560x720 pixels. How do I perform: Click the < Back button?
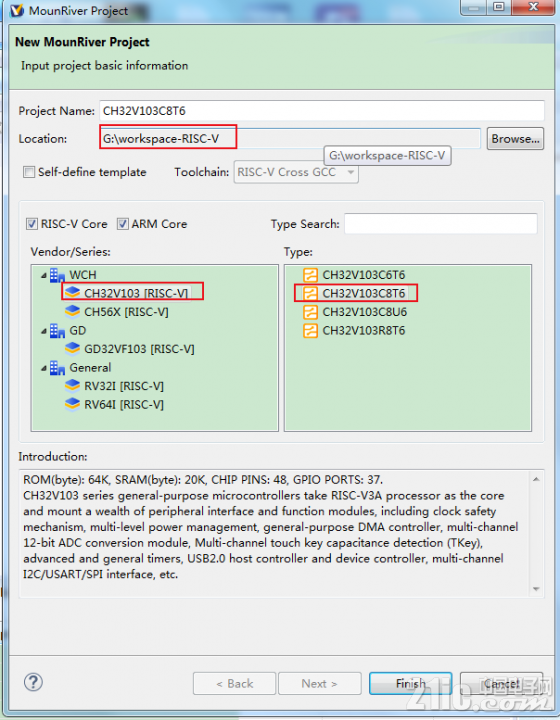point(235,684)
